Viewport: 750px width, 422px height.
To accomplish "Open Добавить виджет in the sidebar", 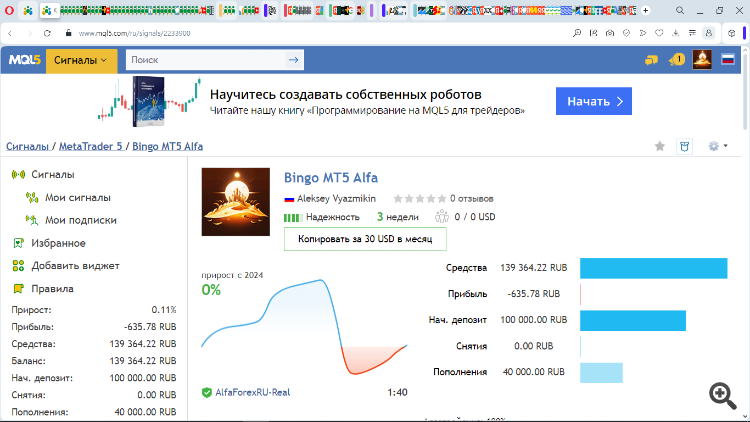I will click(x=75, y=266).
